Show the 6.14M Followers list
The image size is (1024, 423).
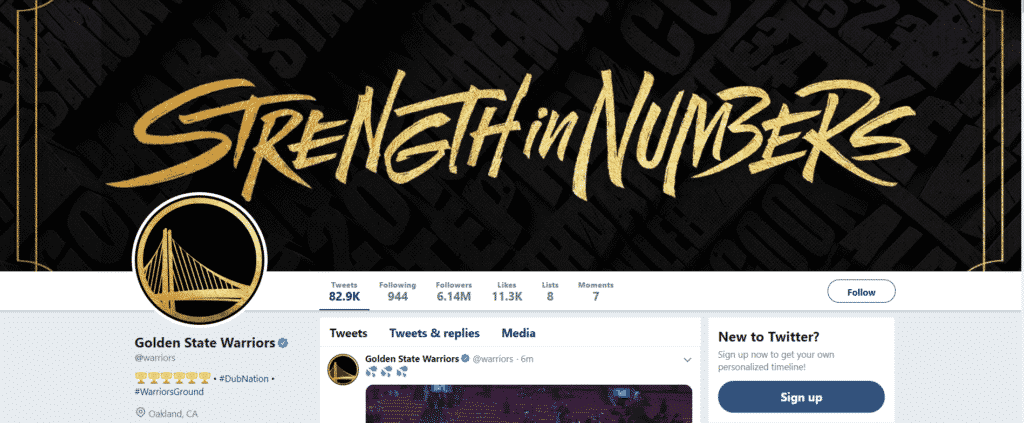[454, 292]
